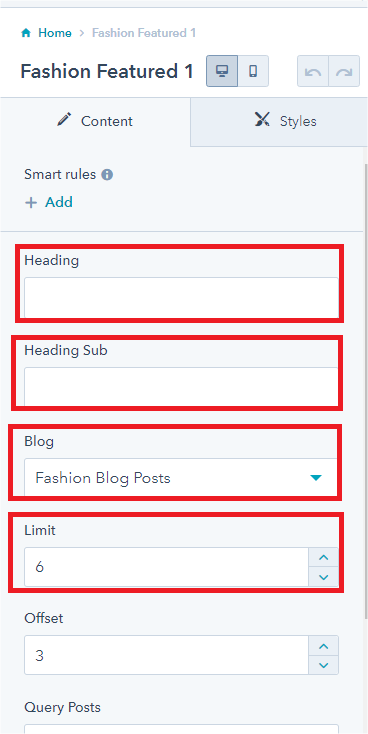
Task: Increase the Offset value with up arrow
Action: click(323, 646)
